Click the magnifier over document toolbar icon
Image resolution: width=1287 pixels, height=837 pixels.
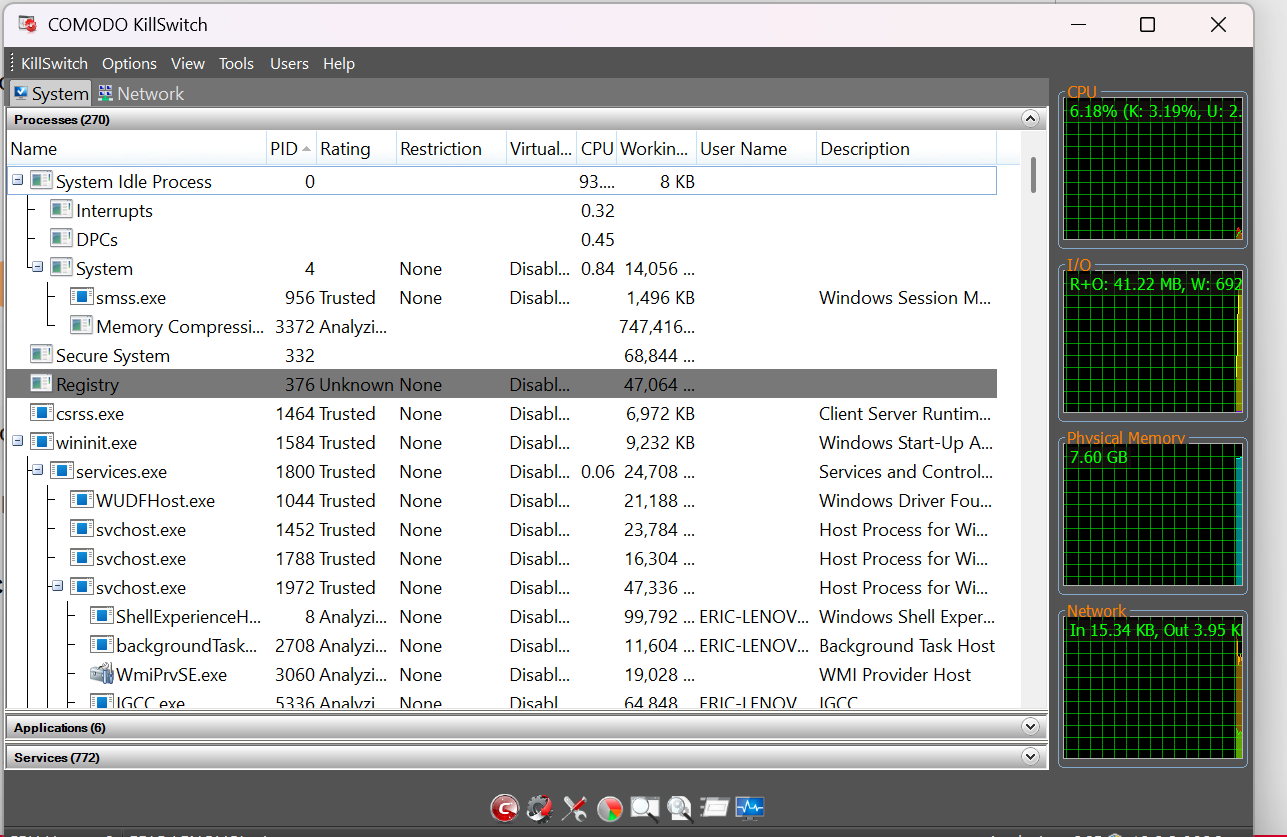click(680, 807)
